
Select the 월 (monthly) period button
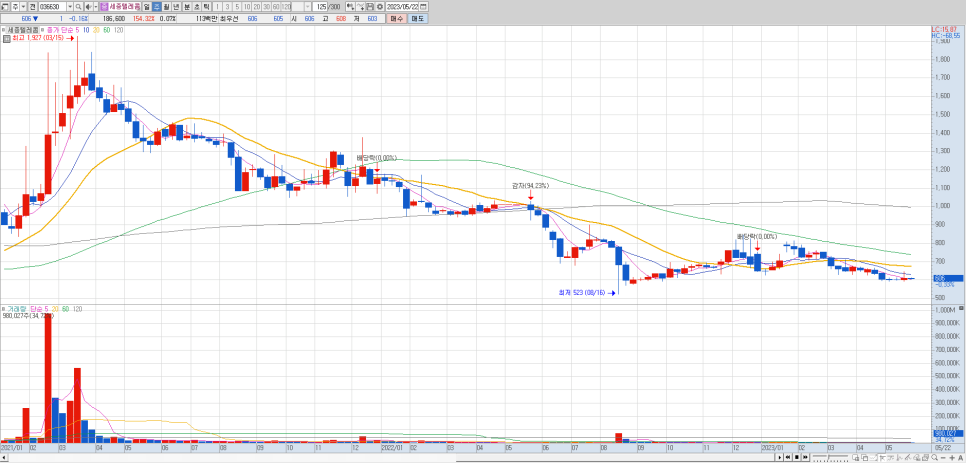pyautogui.click(x=166, y=6)
